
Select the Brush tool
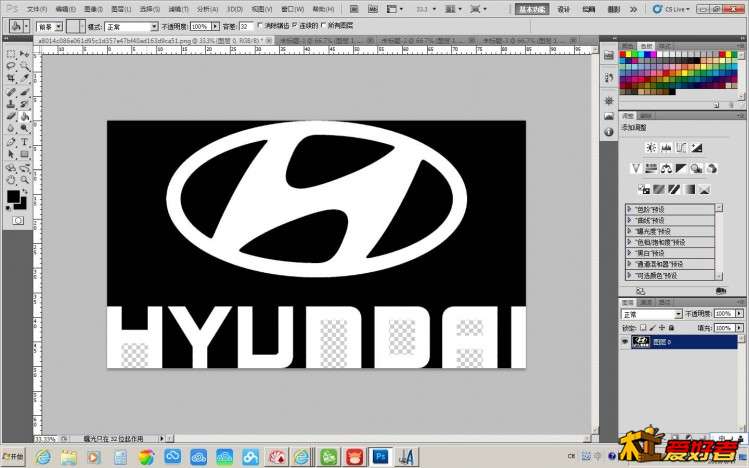tap(24, 92)
